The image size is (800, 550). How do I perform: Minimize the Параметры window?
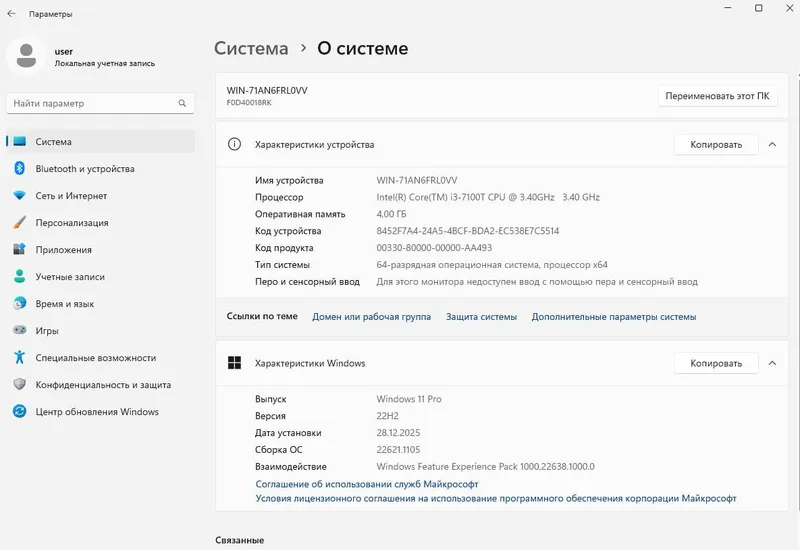coord(728,8)
